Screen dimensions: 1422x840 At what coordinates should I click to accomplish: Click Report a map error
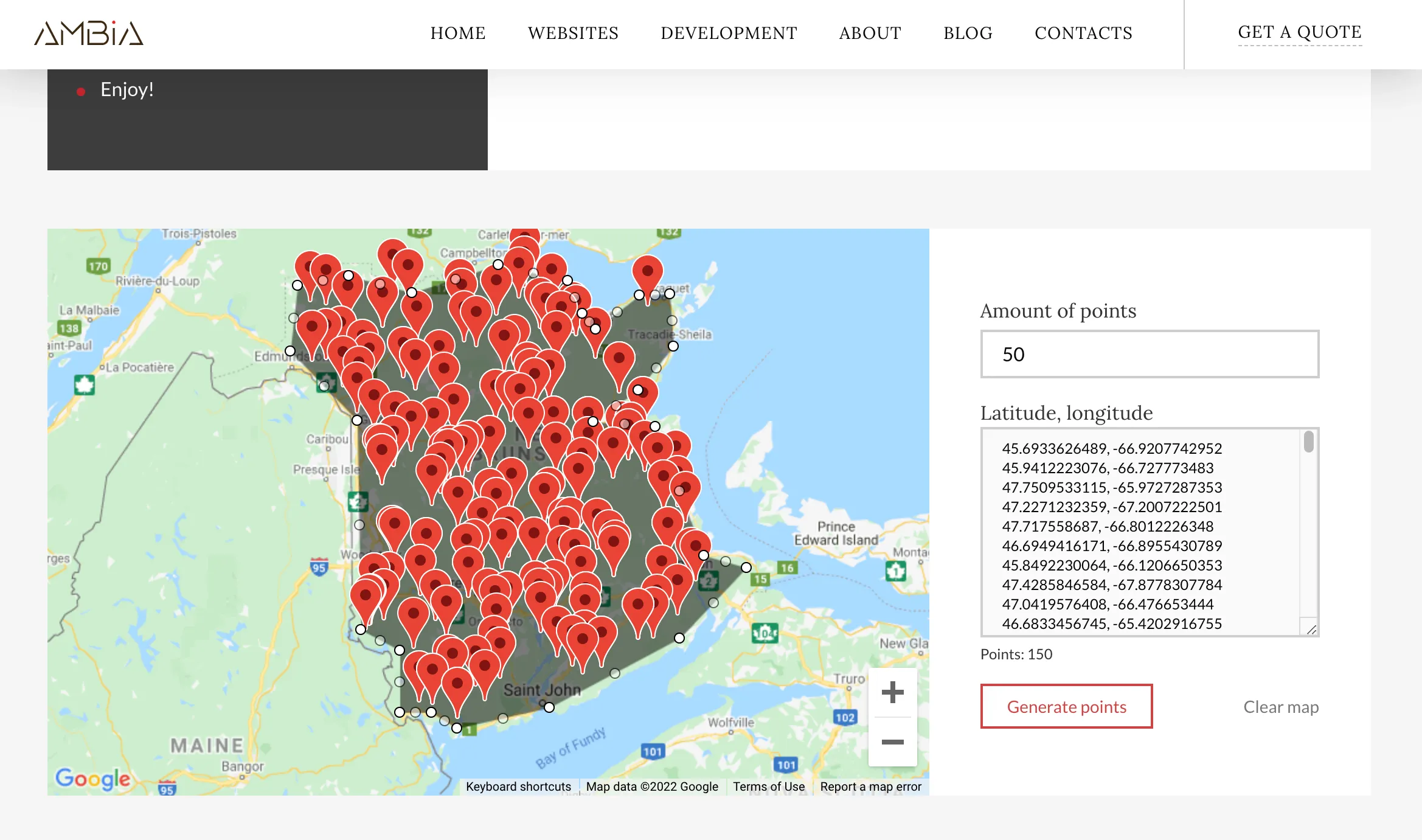click(870, 786)
